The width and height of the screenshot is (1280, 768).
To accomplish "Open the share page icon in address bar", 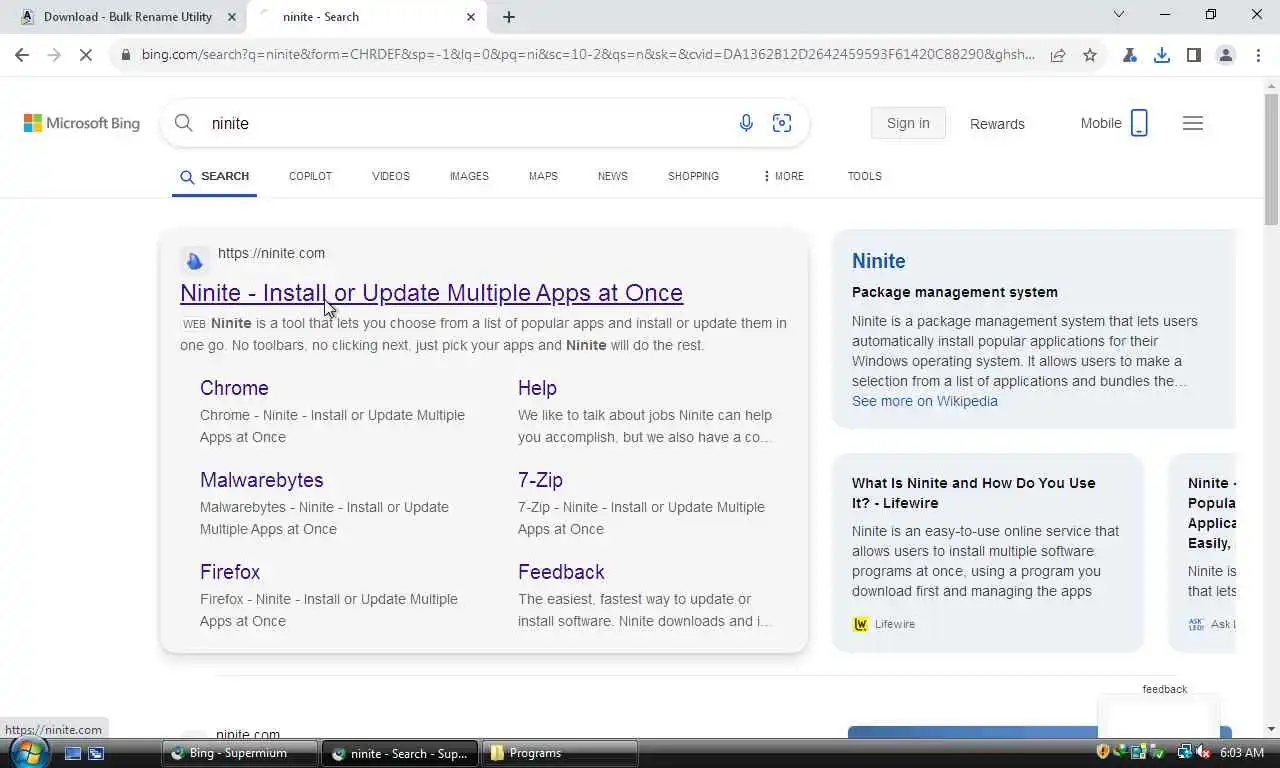I will pyautogui.click(x=1058, y=55).
